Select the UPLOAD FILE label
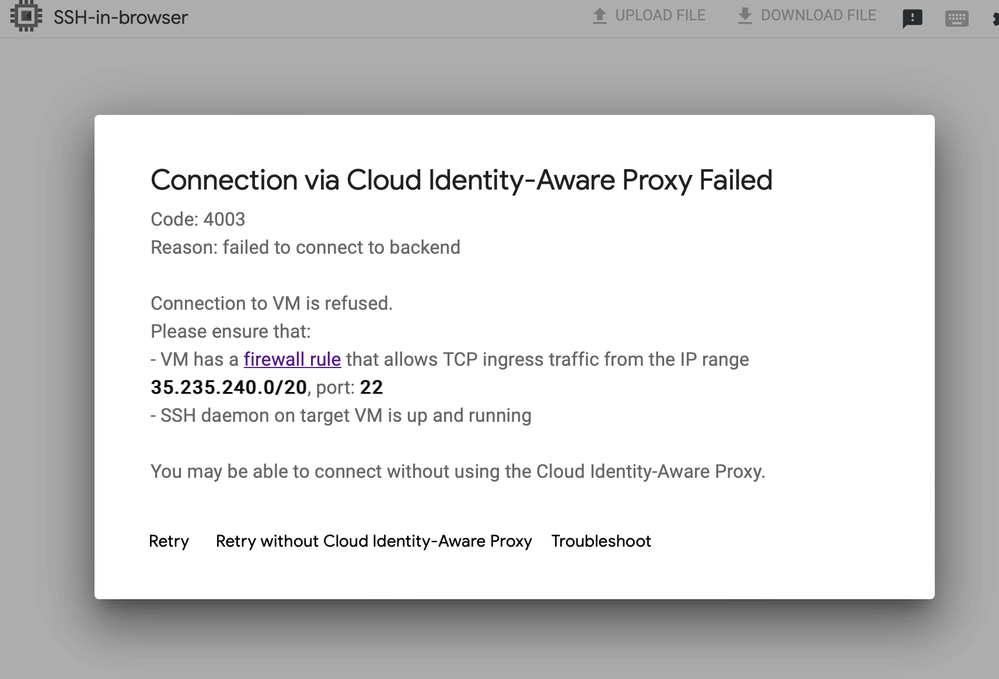999x679 pixels. (x=660, y=15)
